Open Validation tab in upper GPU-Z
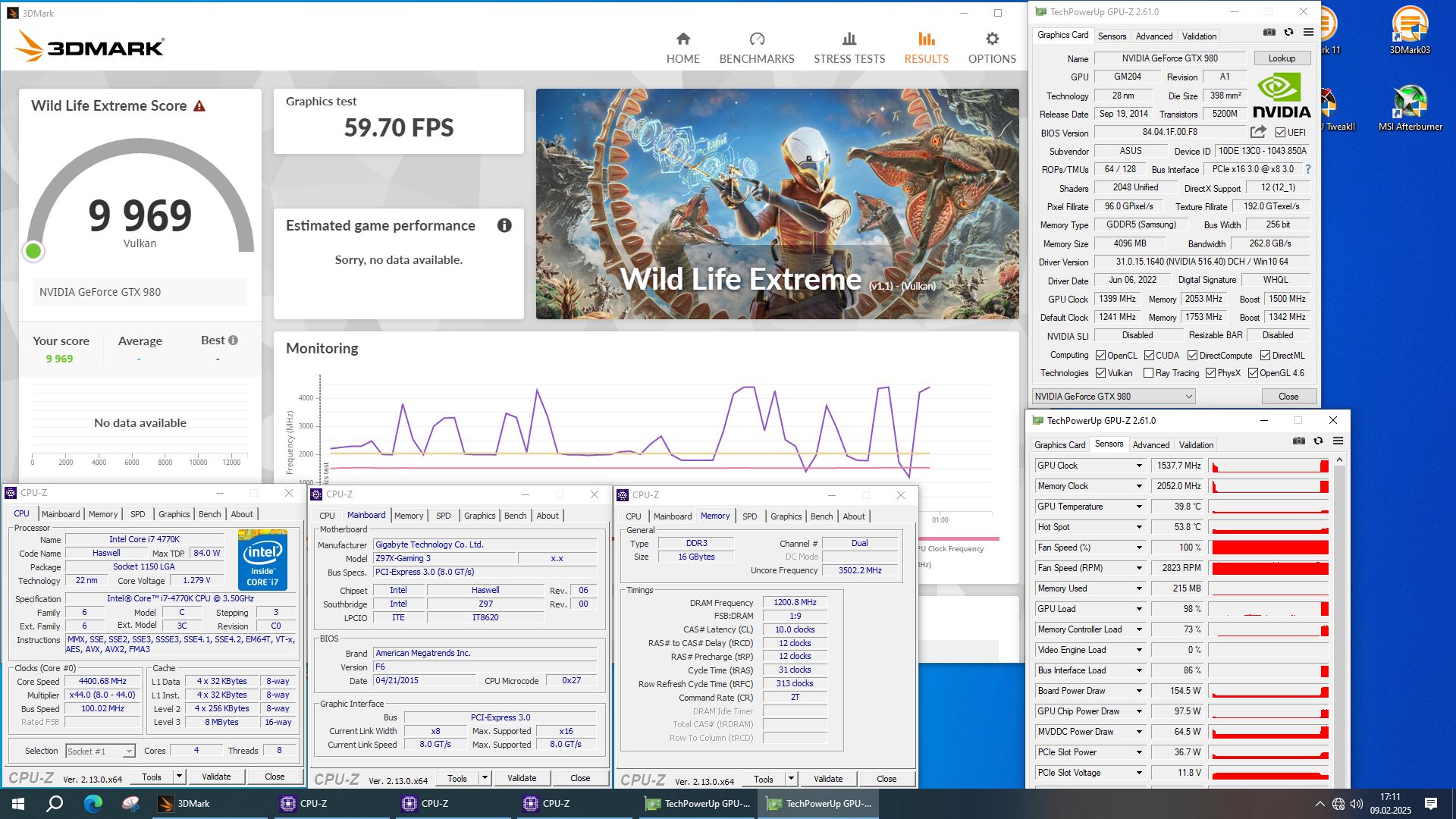This screenshot has width=1456, height=819. tap(1199, 36)
